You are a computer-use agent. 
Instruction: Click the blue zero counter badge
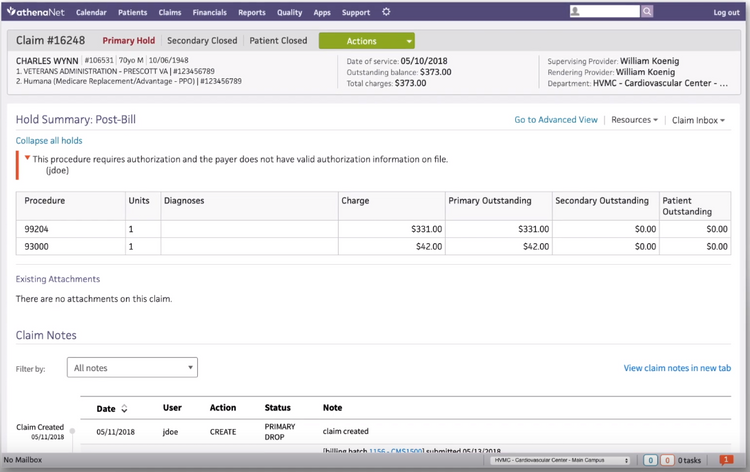[x=650, y=460]
